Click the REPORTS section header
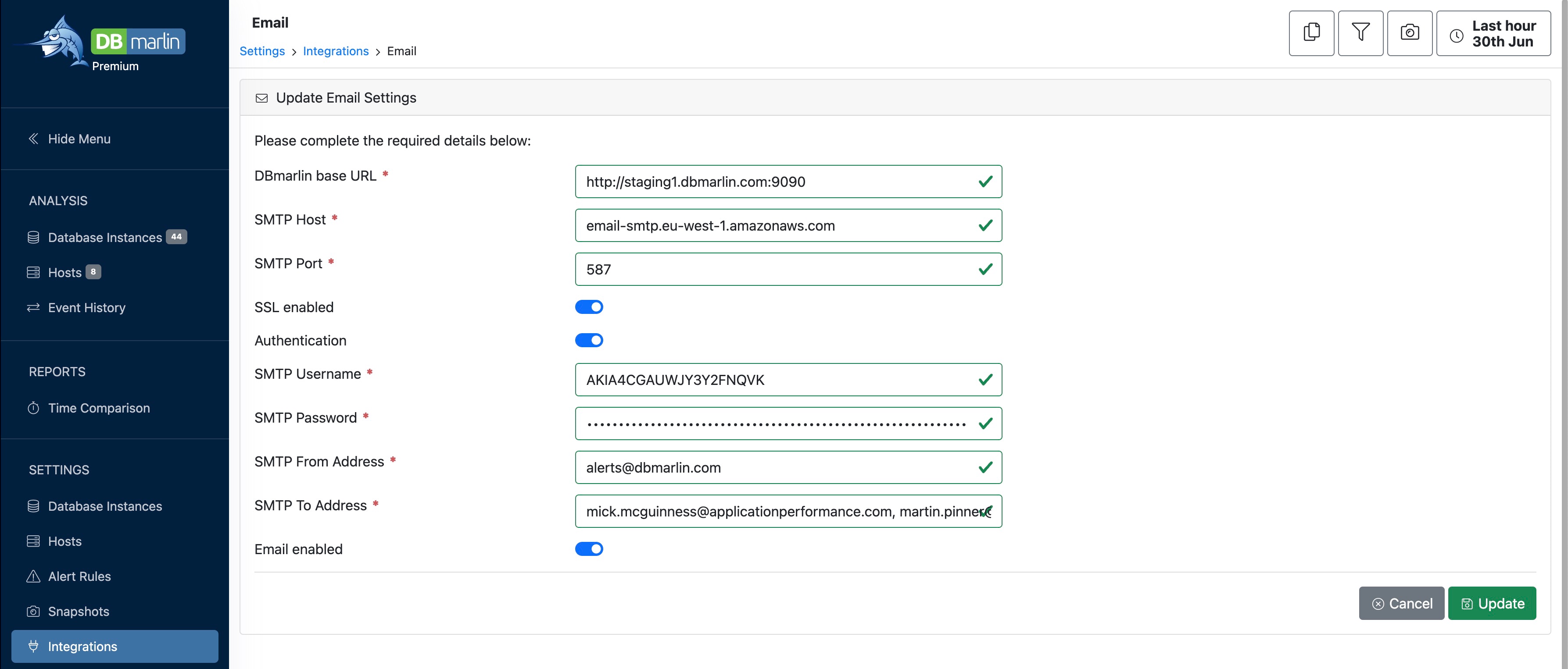 click(57, 372)
